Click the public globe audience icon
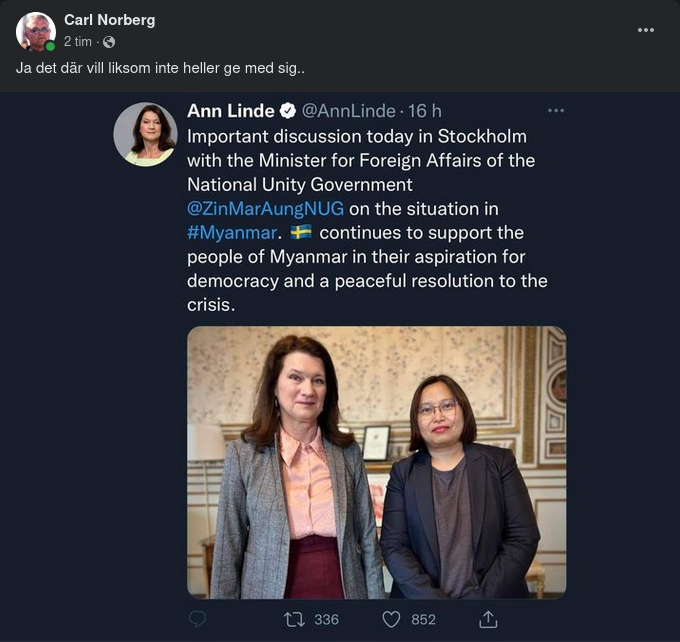680x642 pixels. click(x=109, y=42)
